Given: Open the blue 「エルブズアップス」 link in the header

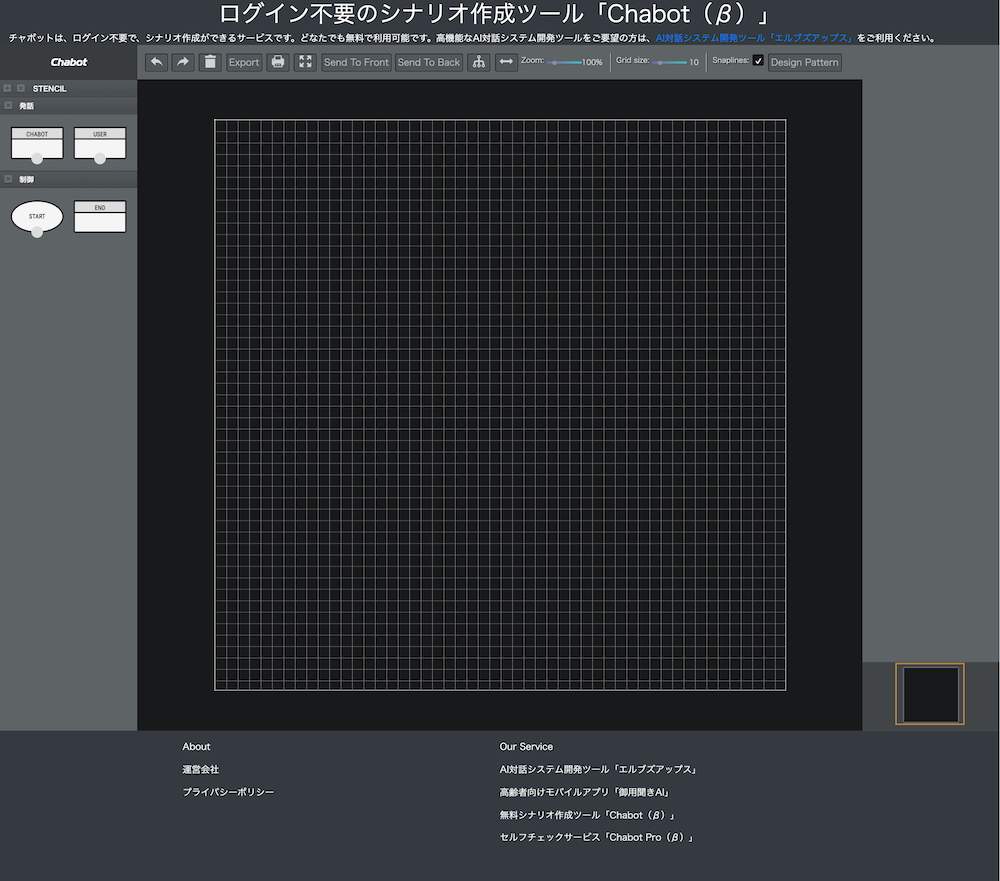Looking at the screenshot, I should (754, 38).
